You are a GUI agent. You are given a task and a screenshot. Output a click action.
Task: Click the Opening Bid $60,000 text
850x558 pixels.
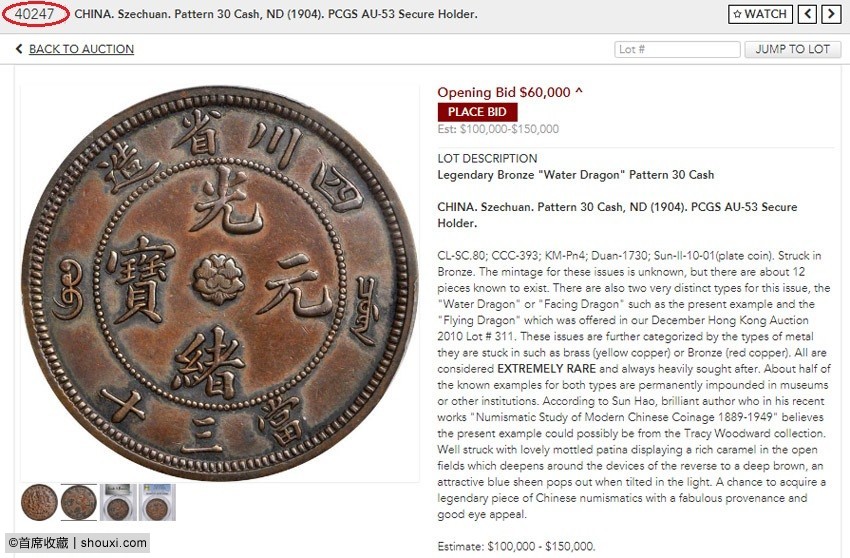[504, 92]
